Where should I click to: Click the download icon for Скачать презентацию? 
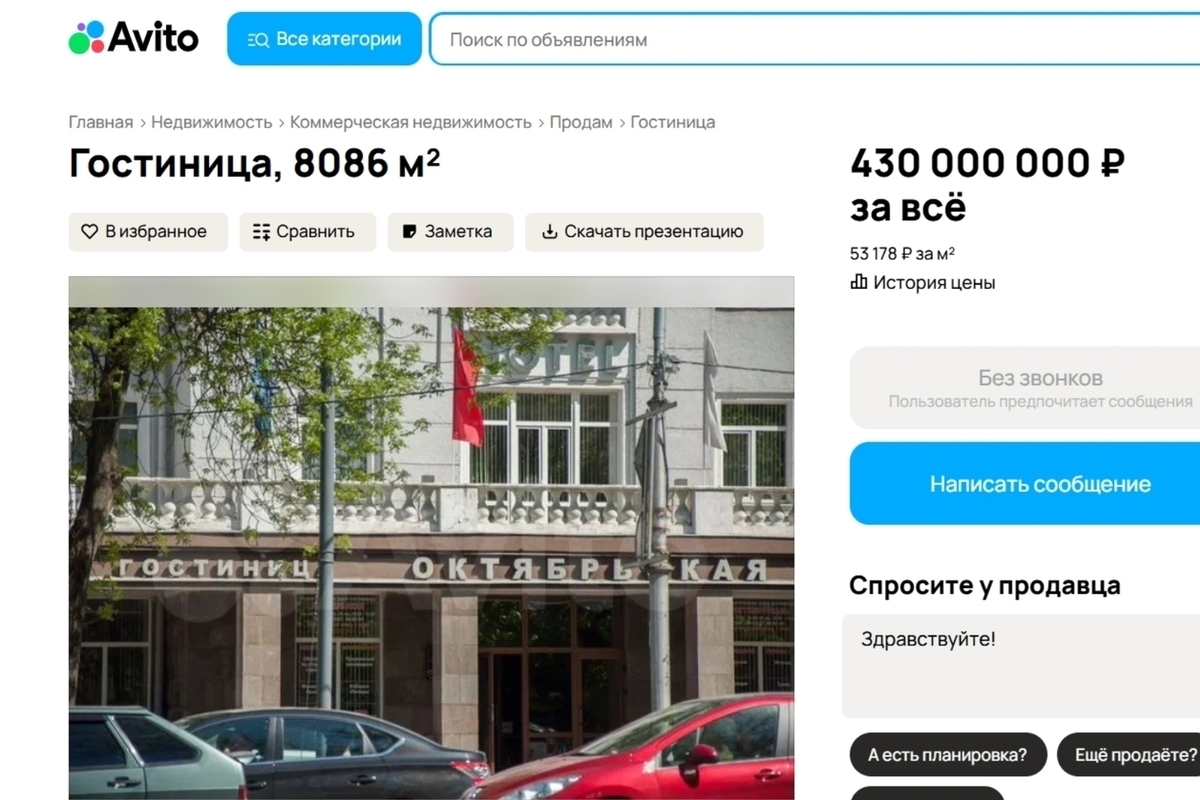[x=549, y=232]
